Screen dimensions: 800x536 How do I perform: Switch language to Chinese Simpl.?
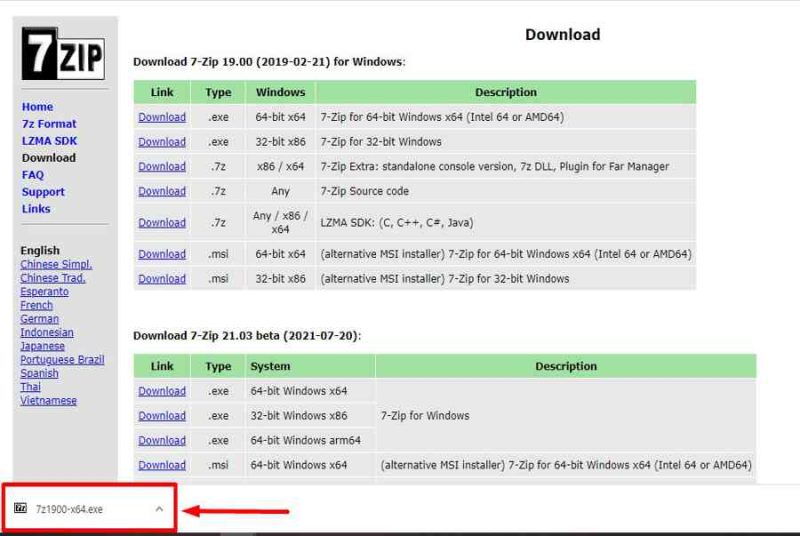click(x=56, y=264)
